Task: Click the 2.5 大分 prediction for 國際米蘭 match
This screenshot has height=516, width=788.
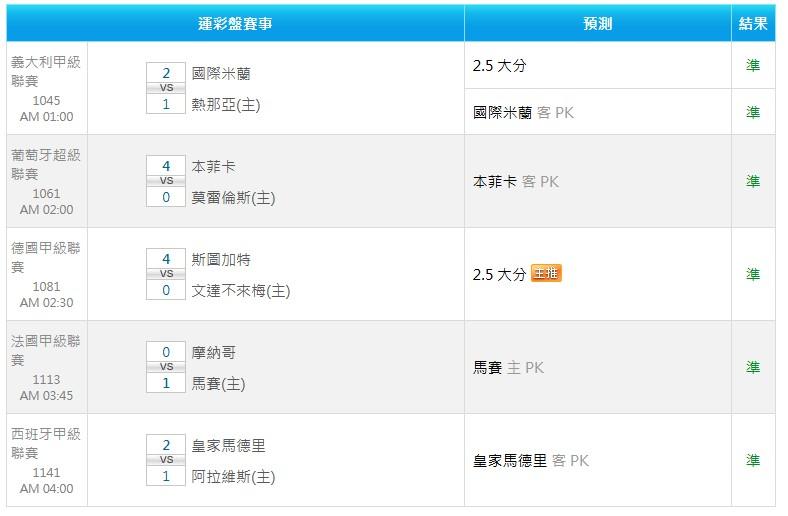Action: (499, 66)
